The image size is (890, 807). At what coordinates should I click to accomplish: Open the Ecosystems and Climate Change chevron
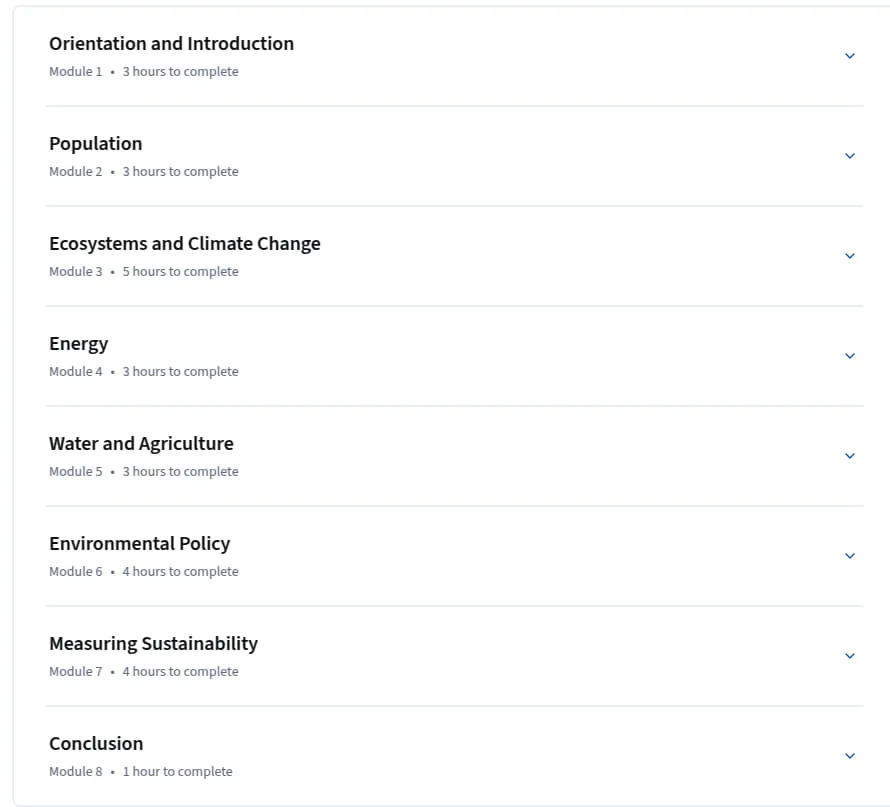tap(850, 256)
